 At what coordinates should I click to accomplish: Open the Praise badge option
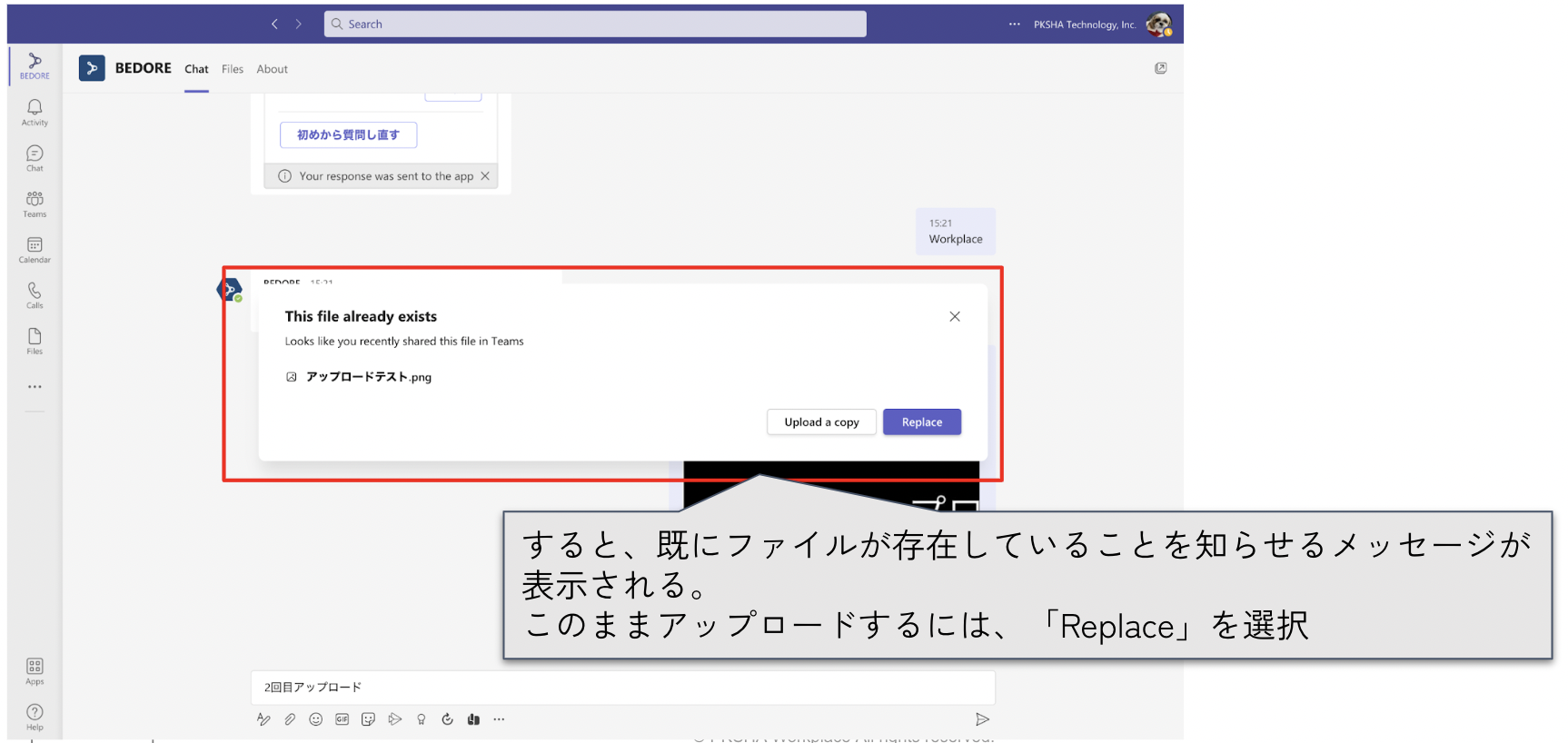(x=421, y=719)
